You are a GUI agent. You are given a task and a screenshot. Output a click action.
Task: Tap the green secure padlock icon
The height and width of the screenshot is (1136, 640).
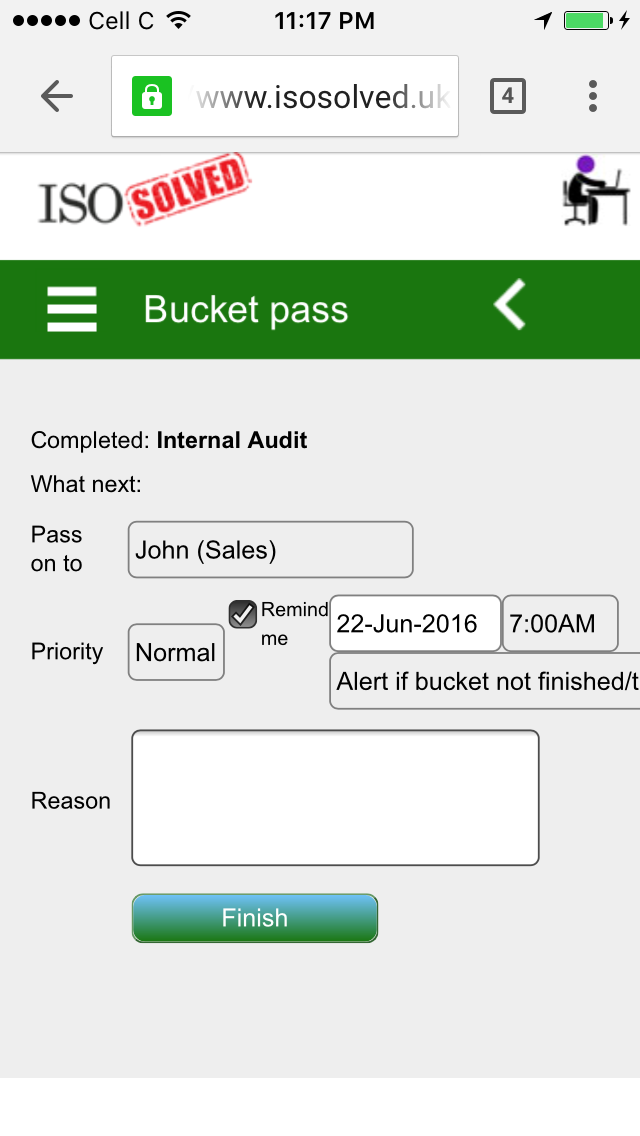click(151, 96)
